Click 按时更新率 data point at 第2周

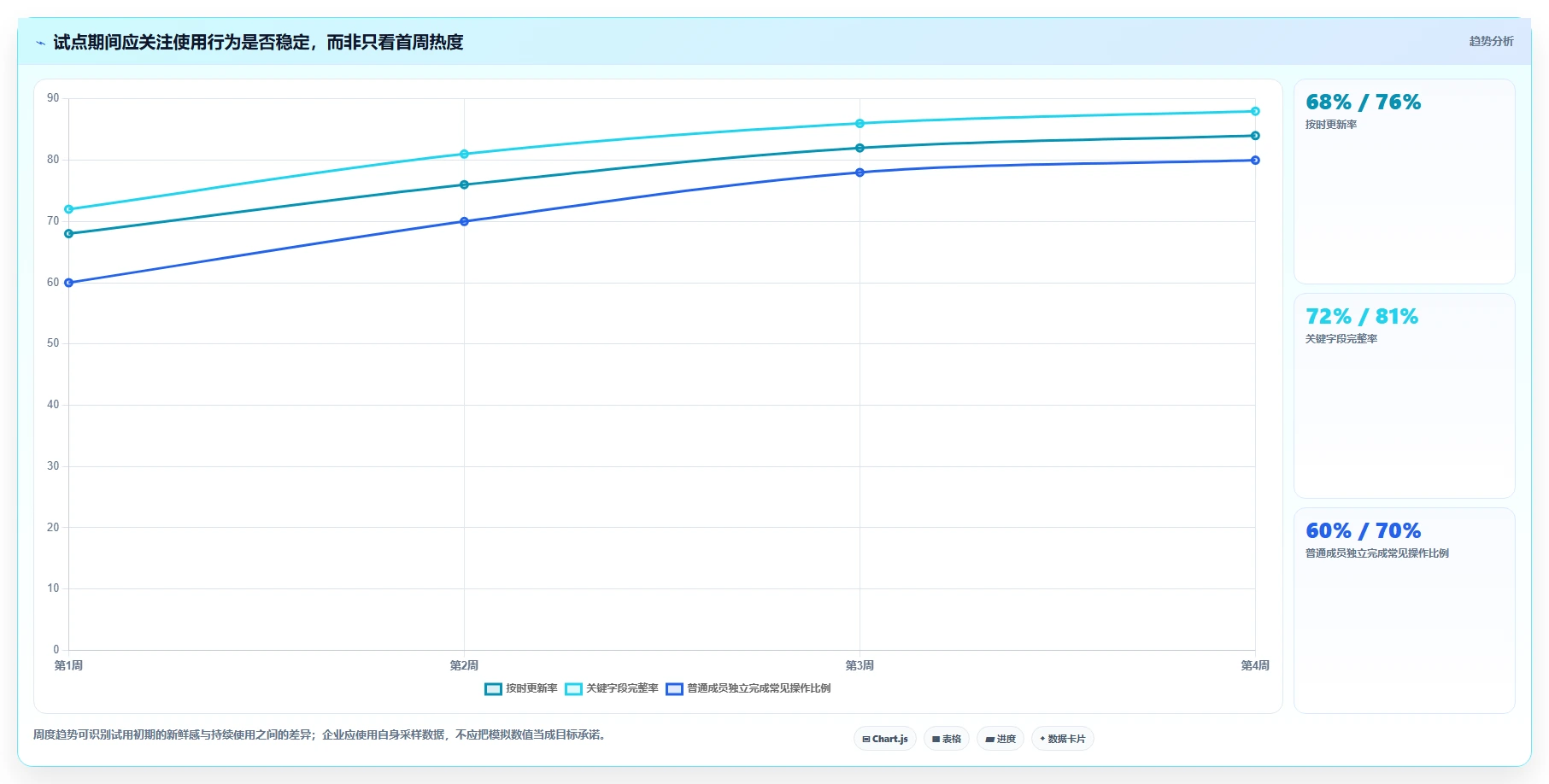pyautogui.click(x=464, y=184)
